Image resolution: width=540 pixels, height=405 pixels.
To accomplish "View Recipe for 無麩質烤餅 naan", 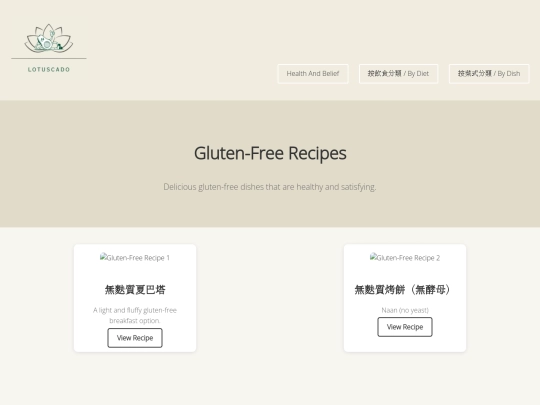I will click(405, 327).
